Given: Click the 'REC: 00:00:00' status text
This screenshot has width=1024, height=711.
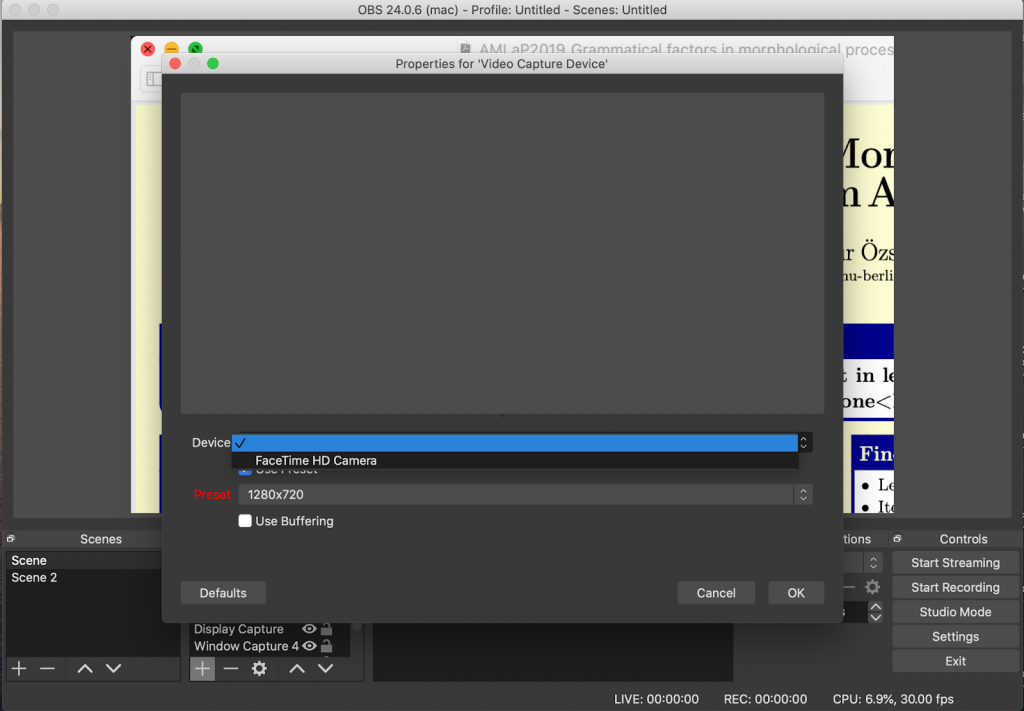Looking at the screenshot, I should click(765, 699).
